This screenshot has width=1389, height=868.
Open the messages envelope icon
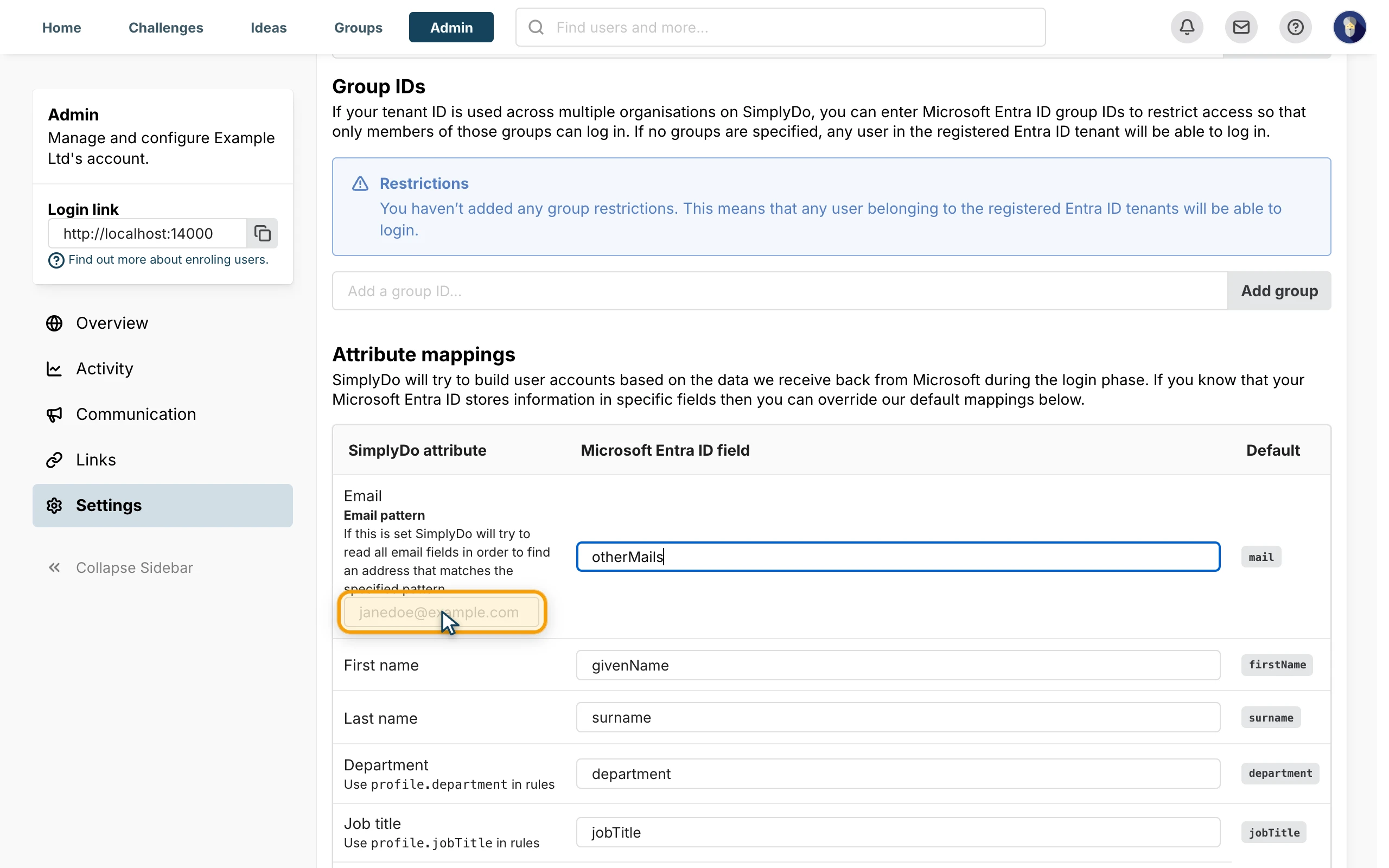pyautogui.click(x=1241, y=27)
